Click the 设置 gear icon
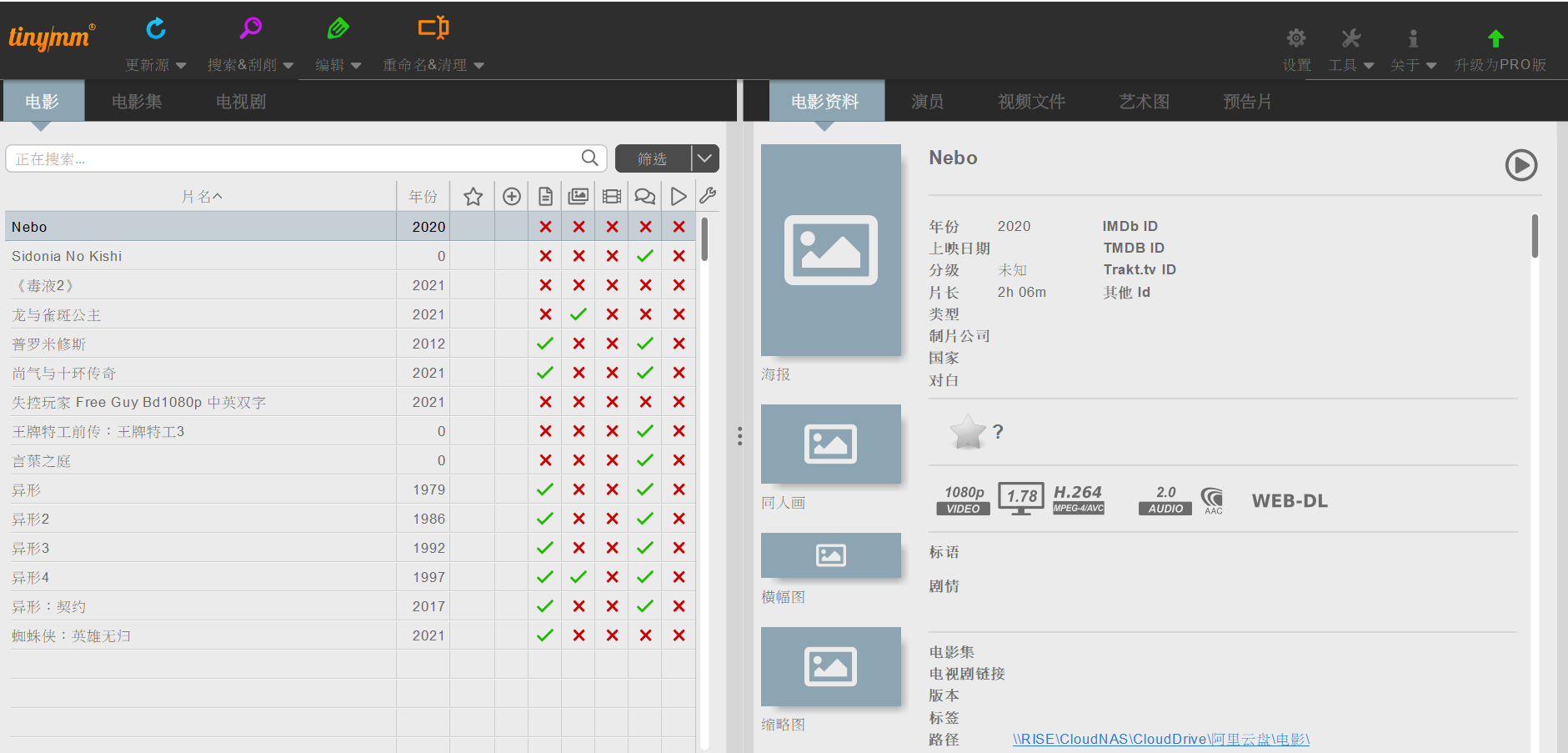 coord(1295,38)
